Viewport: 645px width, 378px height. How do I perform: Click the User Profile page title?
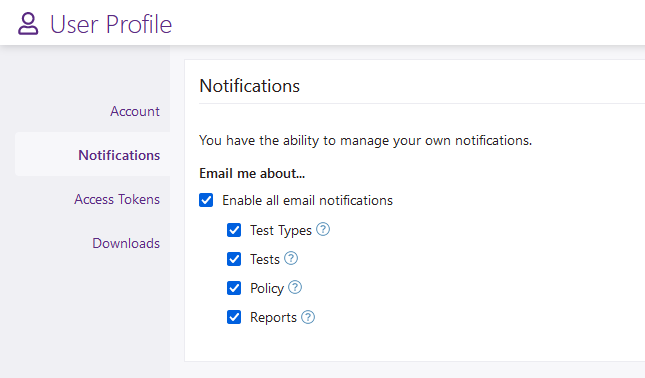(x=111, y=24)
